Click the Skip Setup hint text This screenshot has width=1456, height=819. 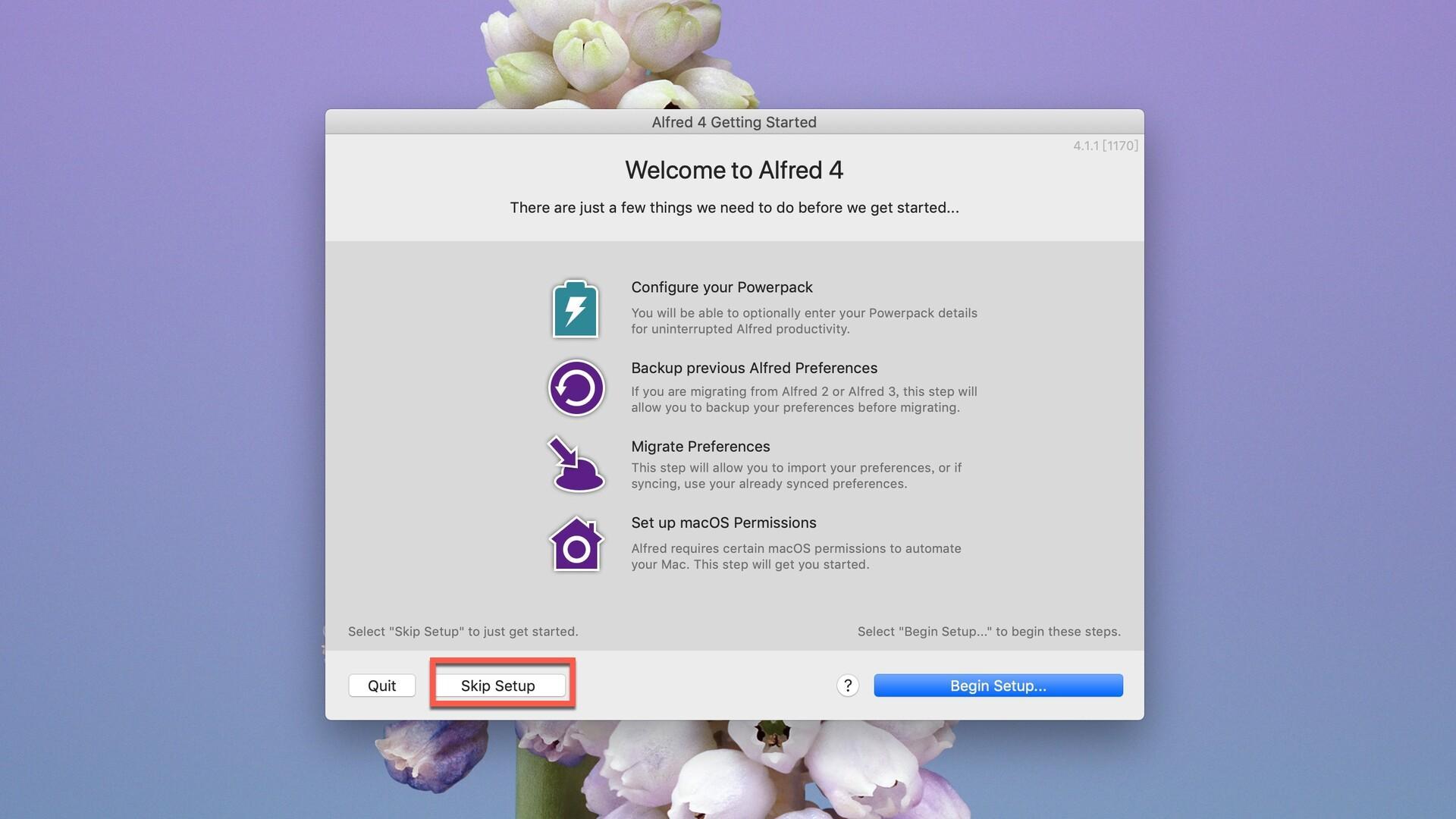pyautogui.click(x=463, y=632)
